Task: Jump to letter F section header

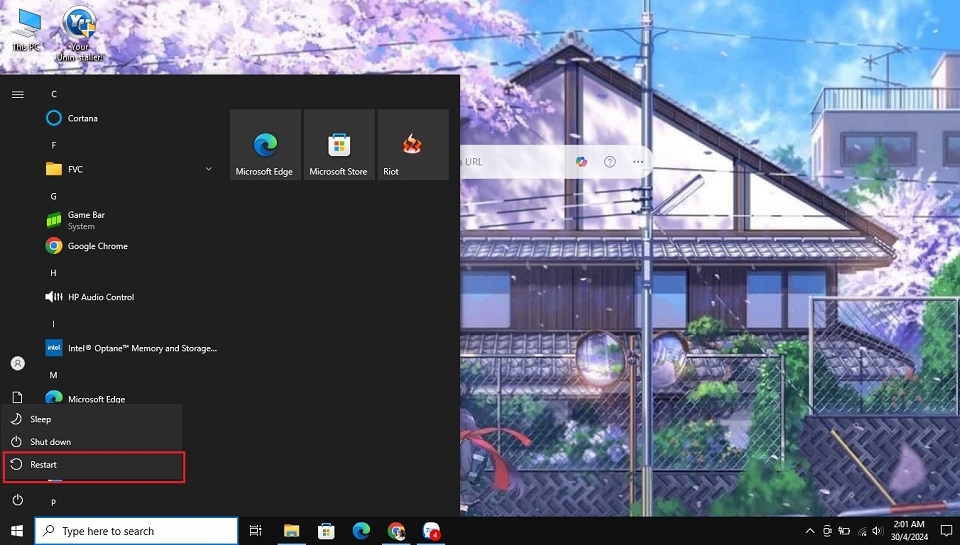Action: click(x=54, y=145)
